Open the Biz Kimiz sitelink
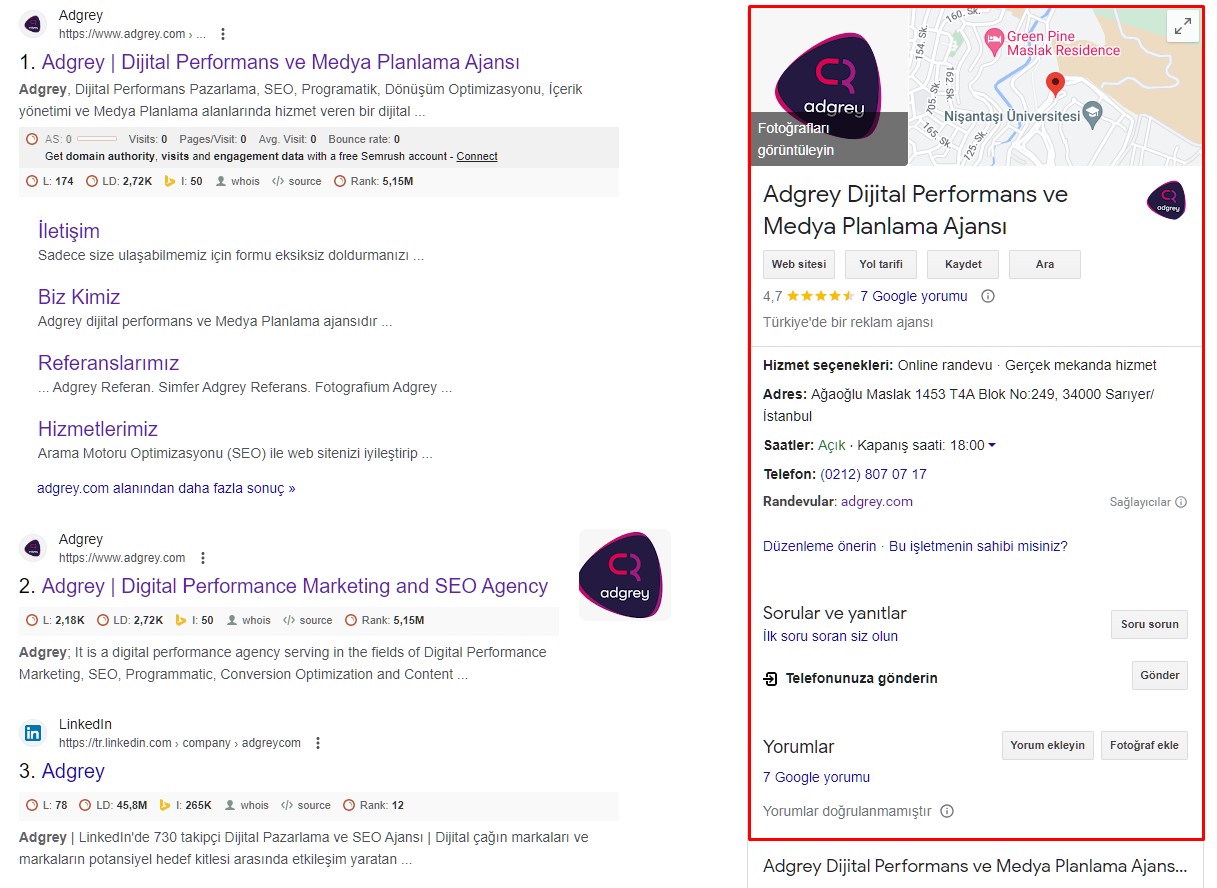Viewport: 1217px width, 888px height. pyautogui.click(x=79, y=297)
